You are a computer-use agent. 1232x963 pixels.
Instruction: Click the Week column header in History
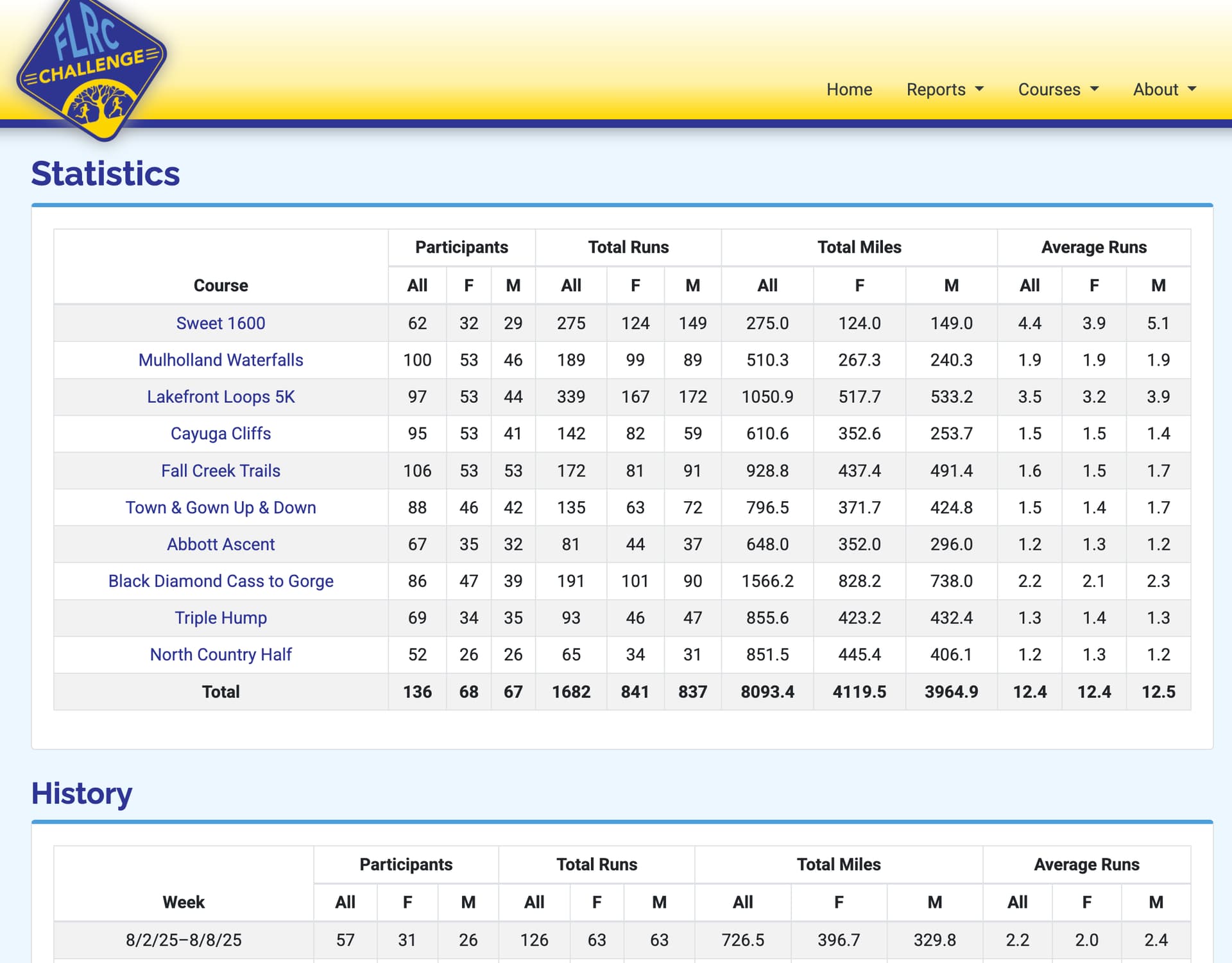183,902
